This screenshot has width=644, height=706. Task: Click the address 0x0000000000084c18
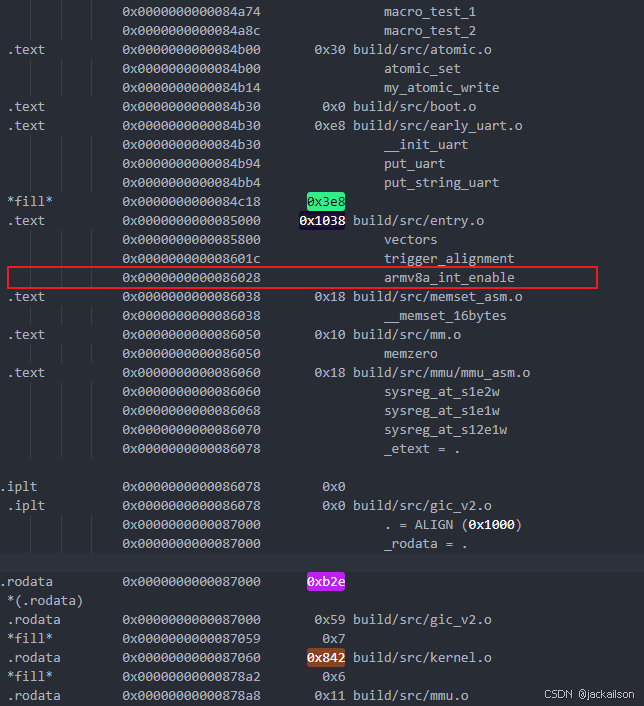pyautogui.click(x=191, y=202)
